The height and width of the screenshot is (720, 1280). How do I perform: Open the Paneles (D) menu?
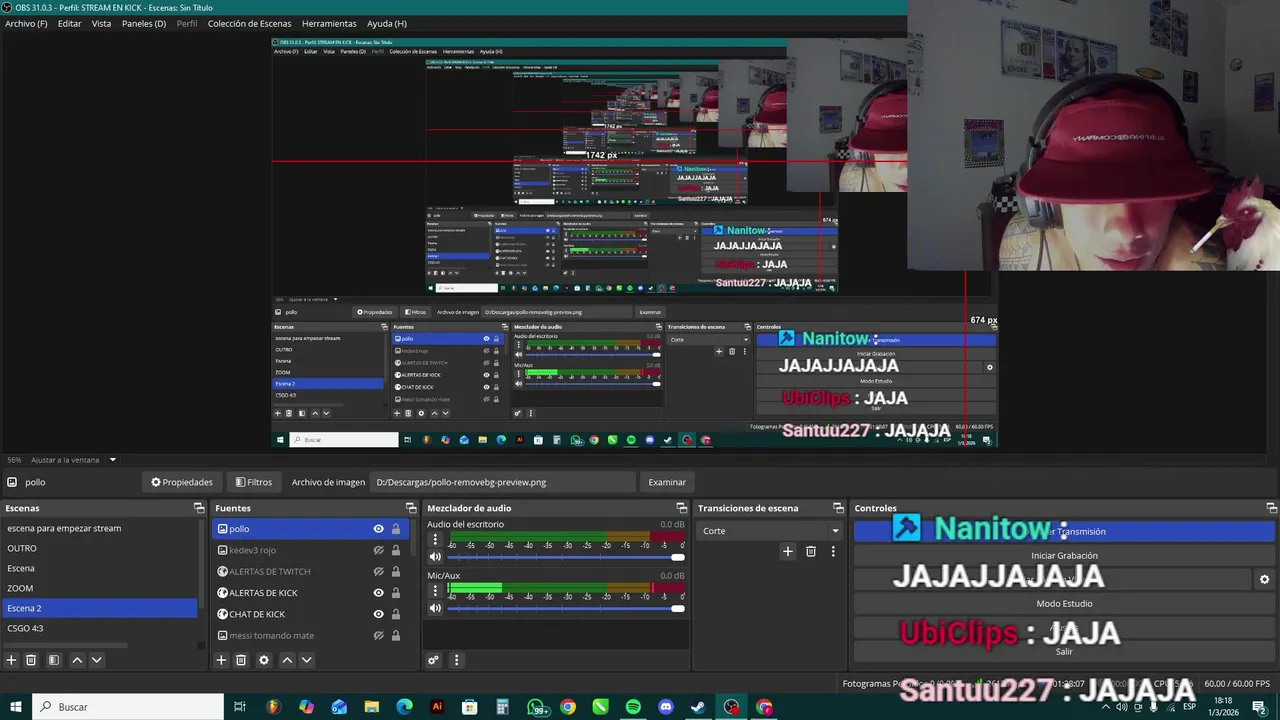(144, 23)
